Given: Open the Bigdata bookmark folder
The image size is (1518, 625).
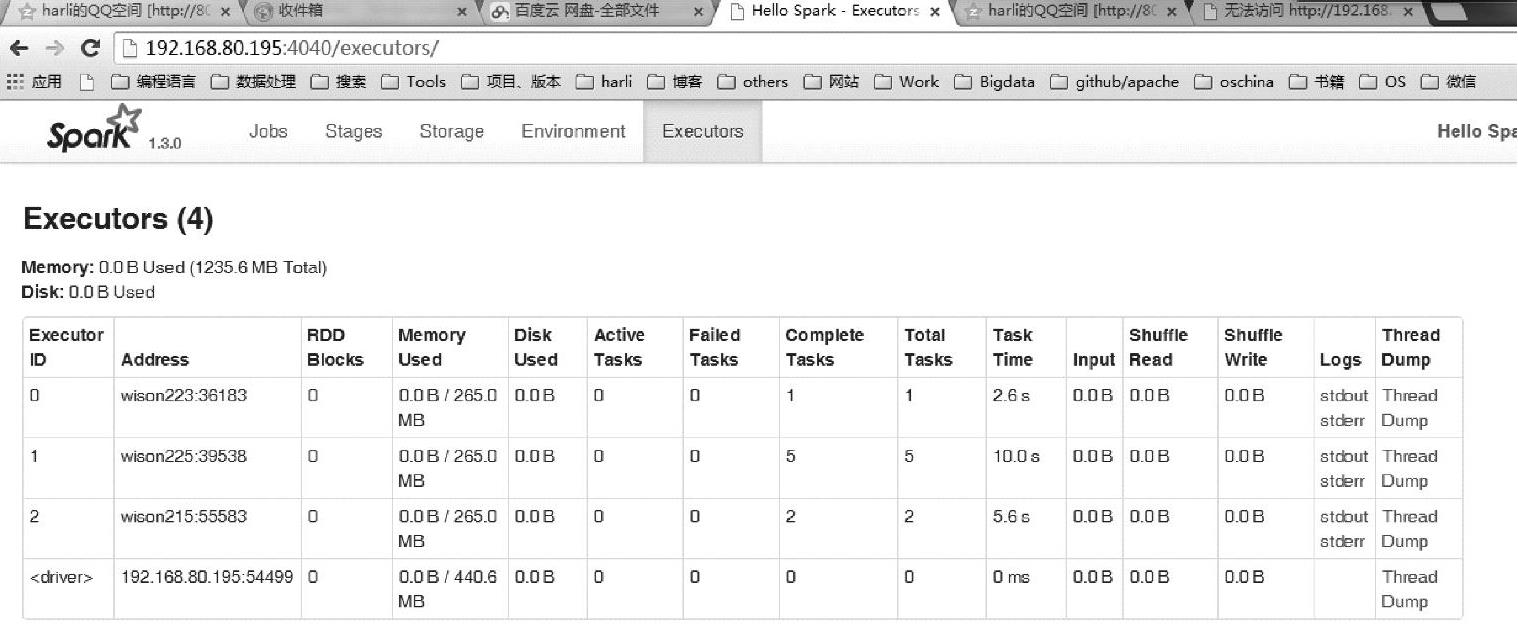Looking at the screenshot, I should pyautogui.click(x=995, y=82).
